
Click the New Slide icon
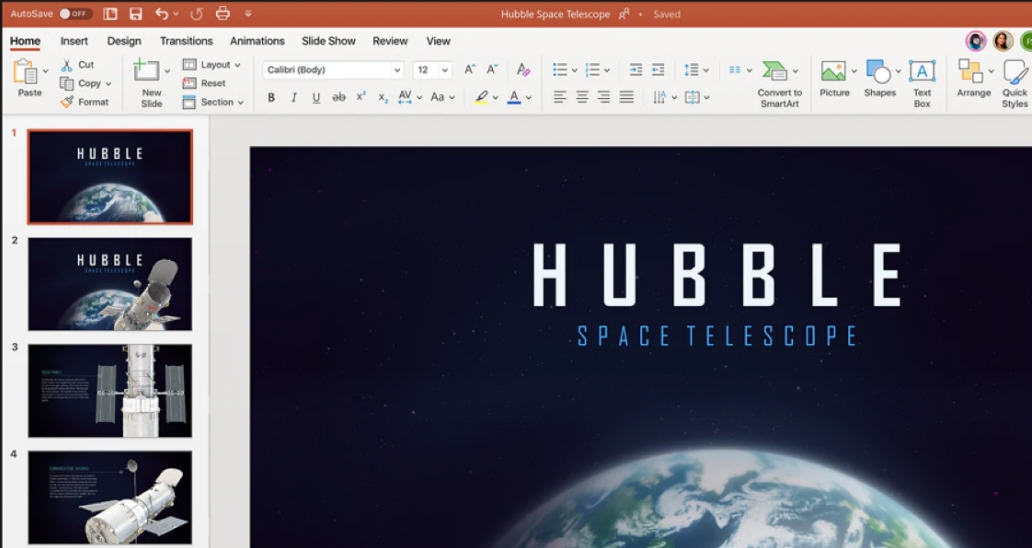click(x=147, y=70)
